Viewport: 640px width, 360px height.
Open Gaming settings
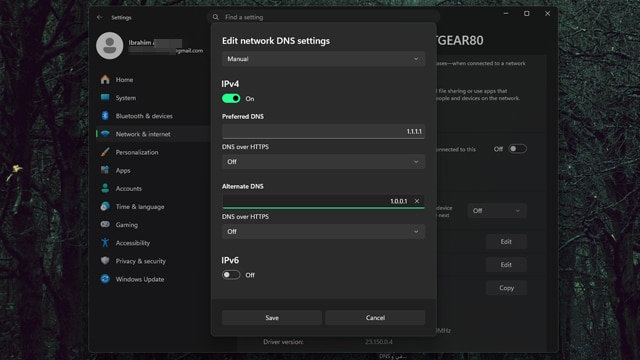point(127,224)
